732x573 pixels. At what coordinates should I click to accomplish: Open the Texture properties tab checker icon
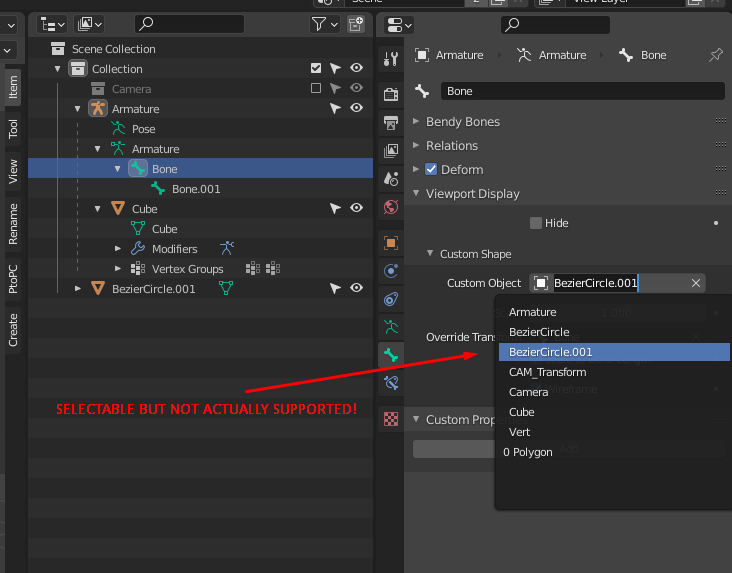point(391,419)
